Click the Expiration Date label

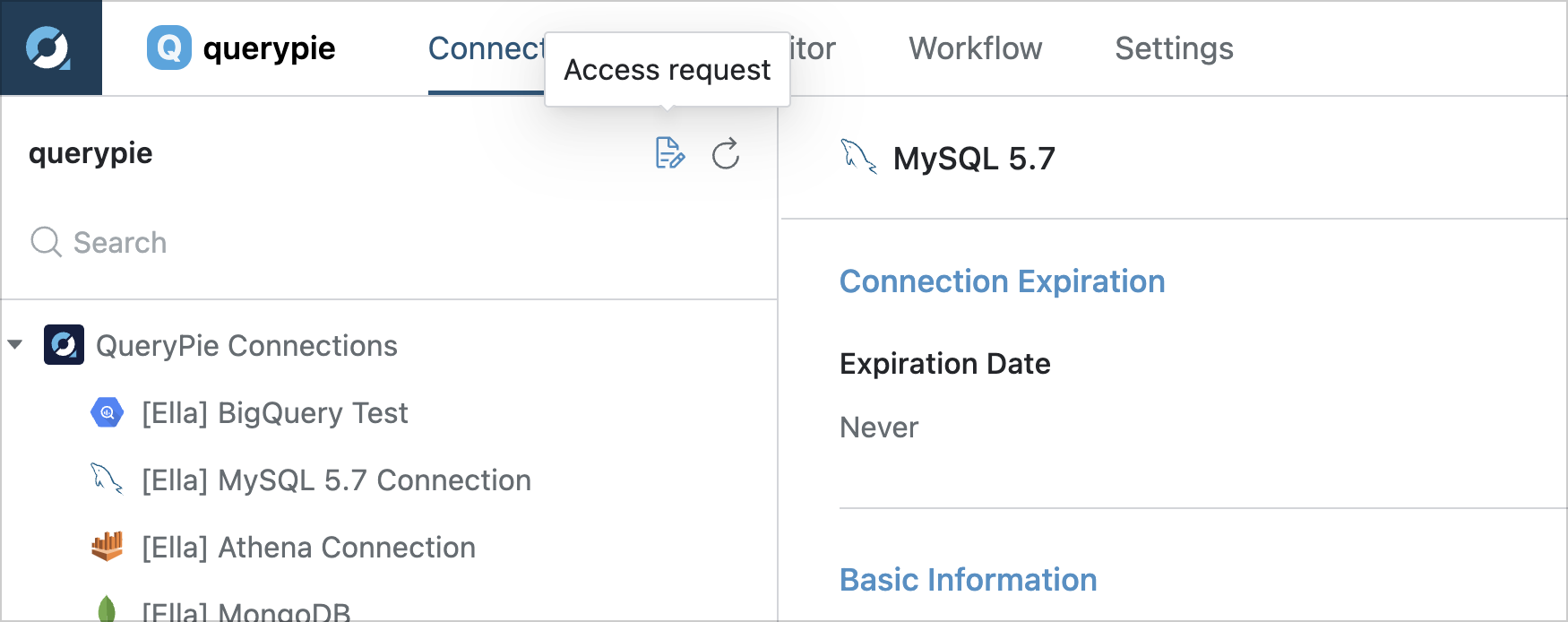[945, 364]
